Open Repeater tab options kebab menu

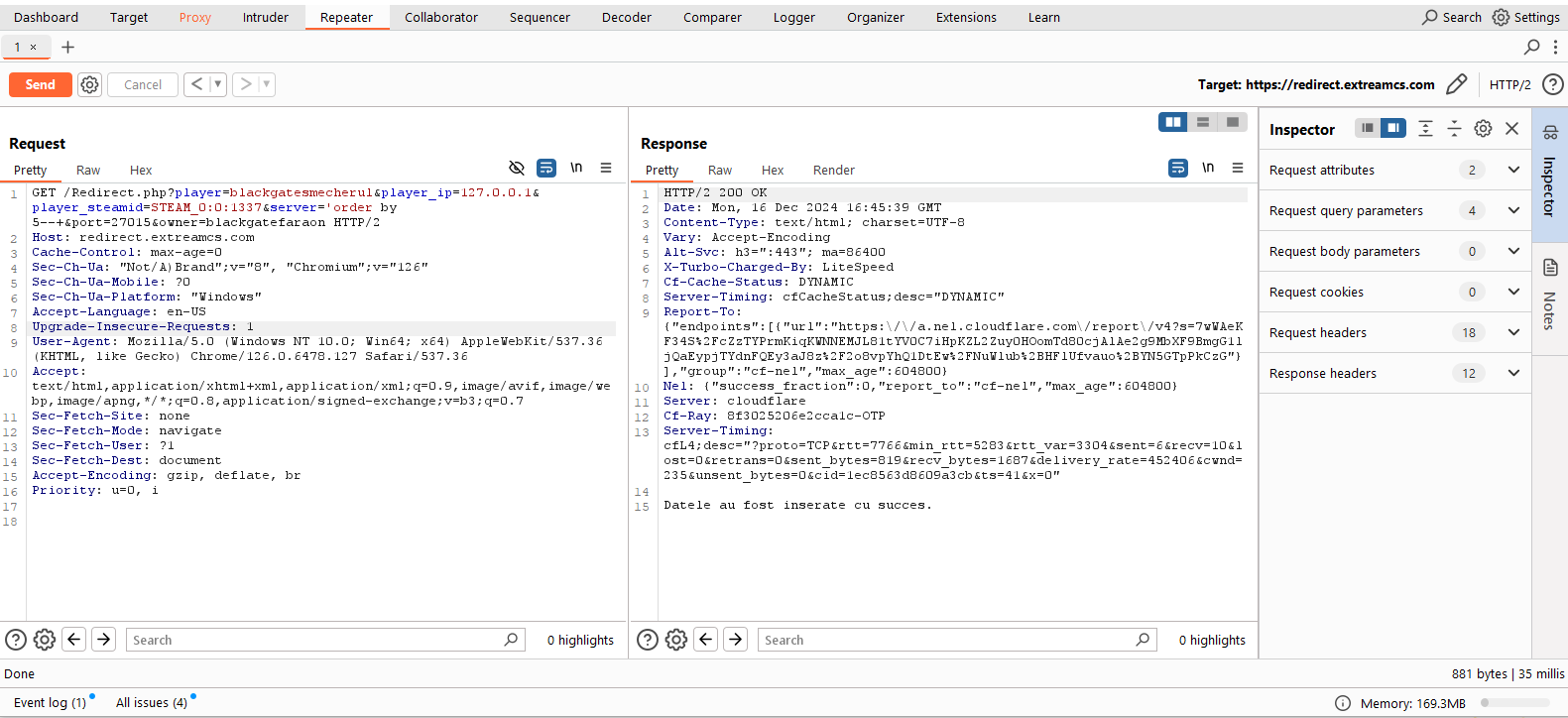pos(1555,47)
